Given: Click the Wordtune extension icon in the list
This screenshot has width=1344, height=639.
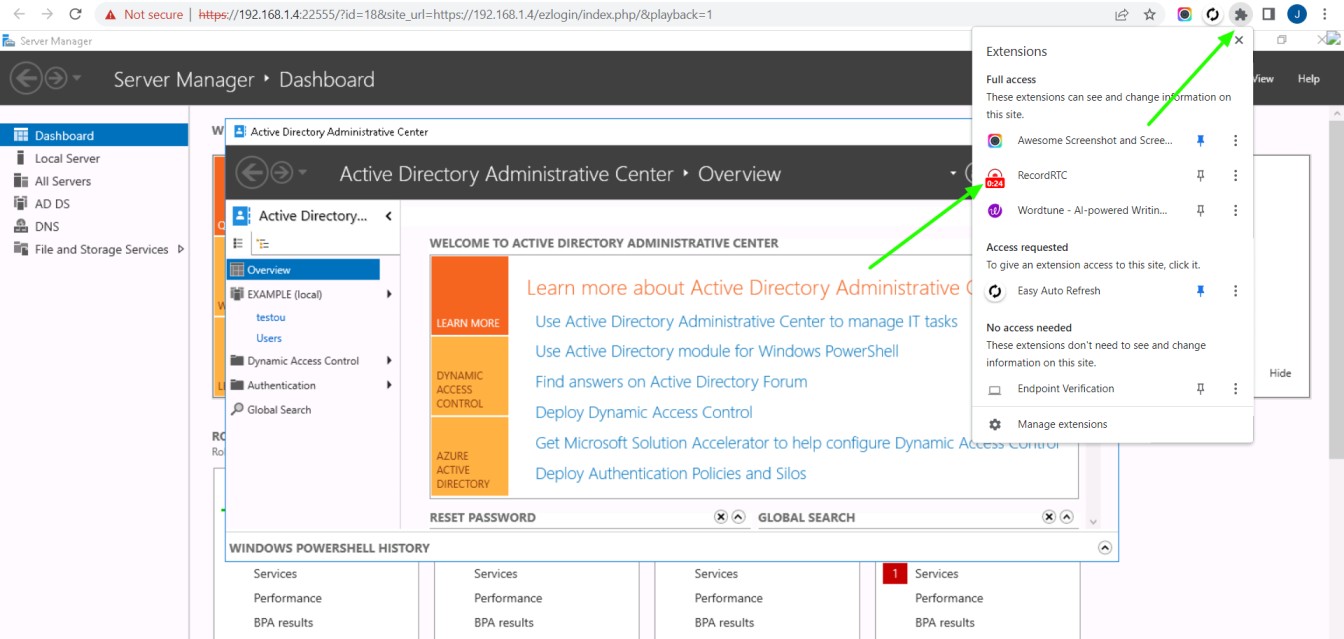Looking at the screenshot, I should pos(995,211).
